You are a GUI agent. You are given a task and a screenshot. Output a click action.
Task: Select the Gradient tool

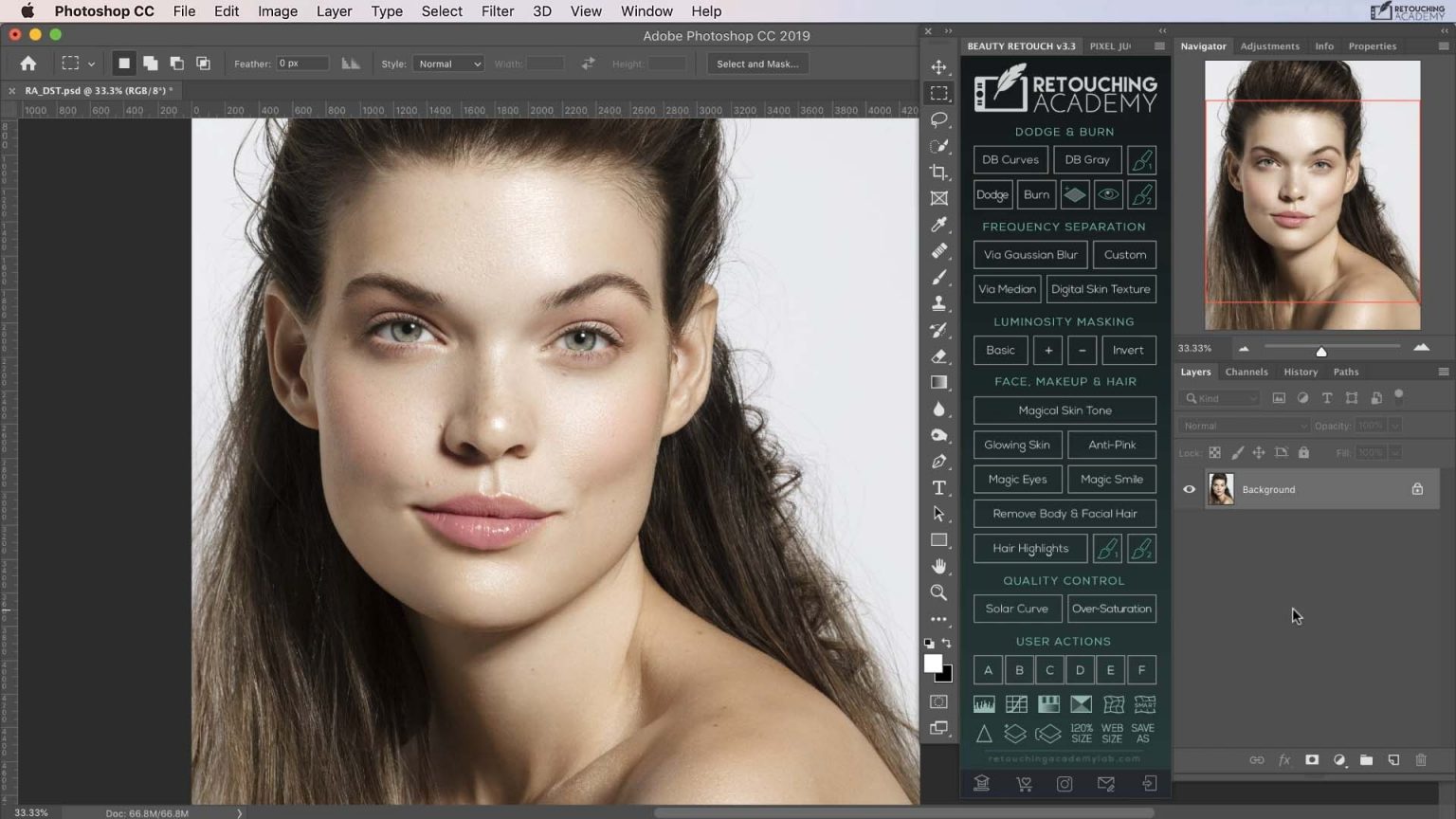point(938,382)
